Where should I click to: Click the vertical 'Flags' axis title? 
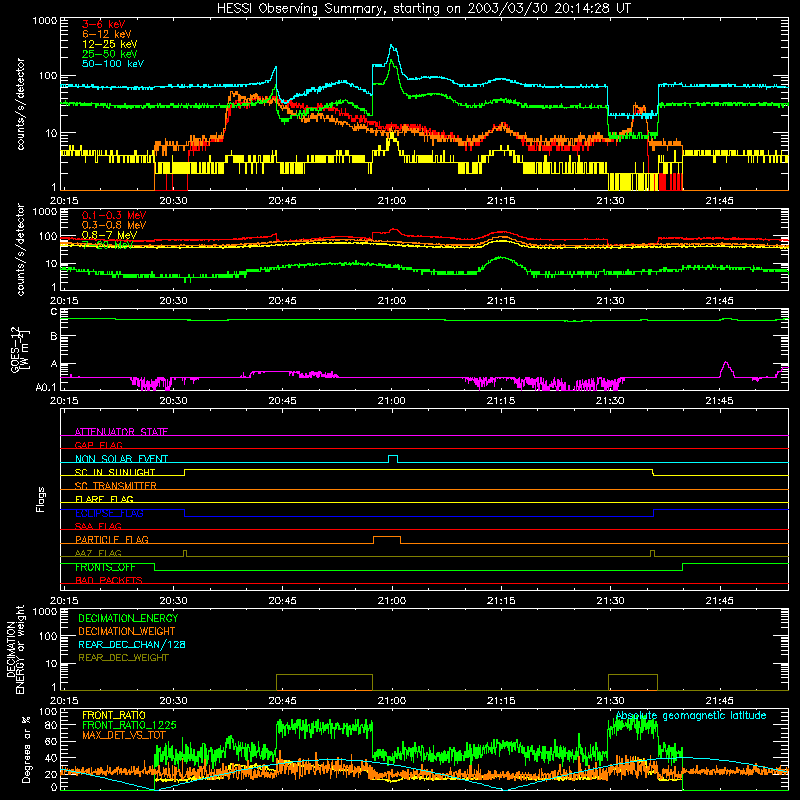(41, 499)
